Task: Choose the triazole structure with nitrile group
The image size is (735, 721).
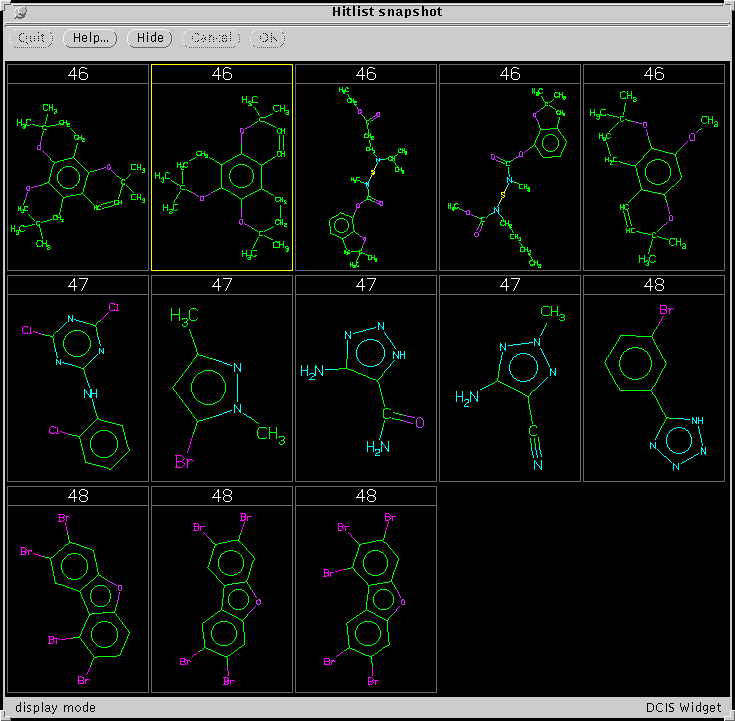Action: click(510, 388)
